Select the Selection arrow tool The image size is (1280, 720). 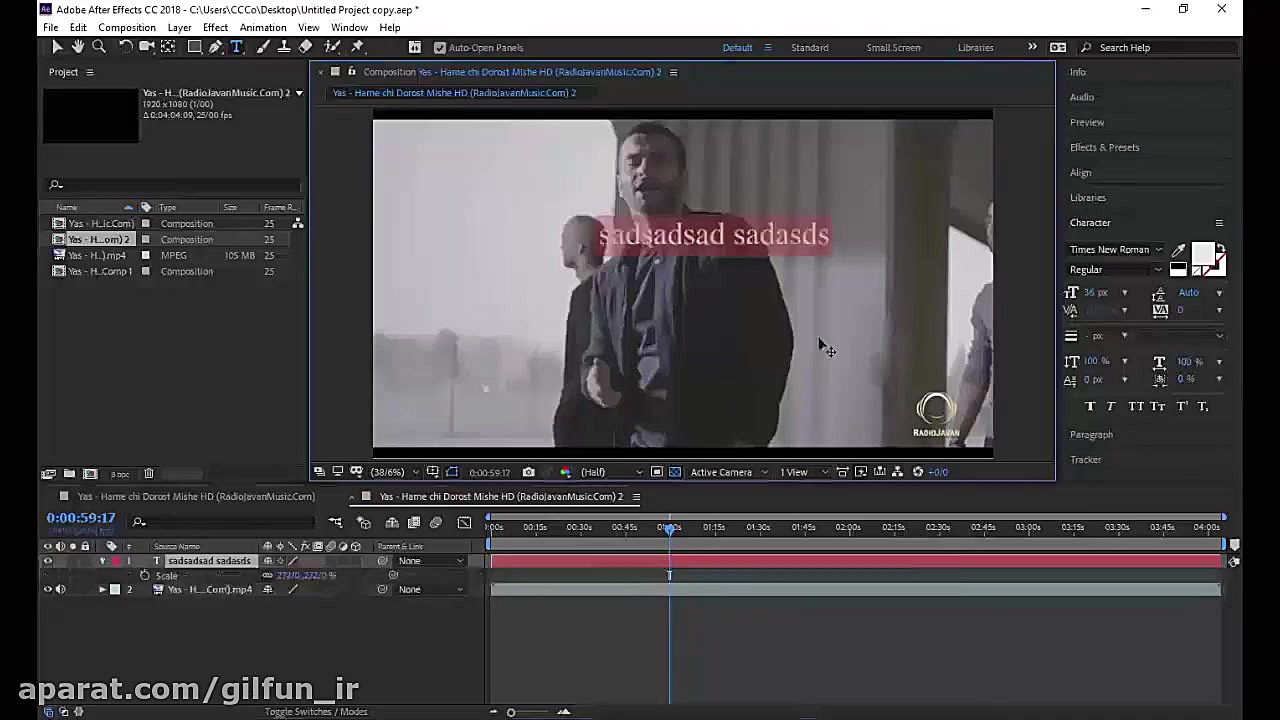point(57,47)
